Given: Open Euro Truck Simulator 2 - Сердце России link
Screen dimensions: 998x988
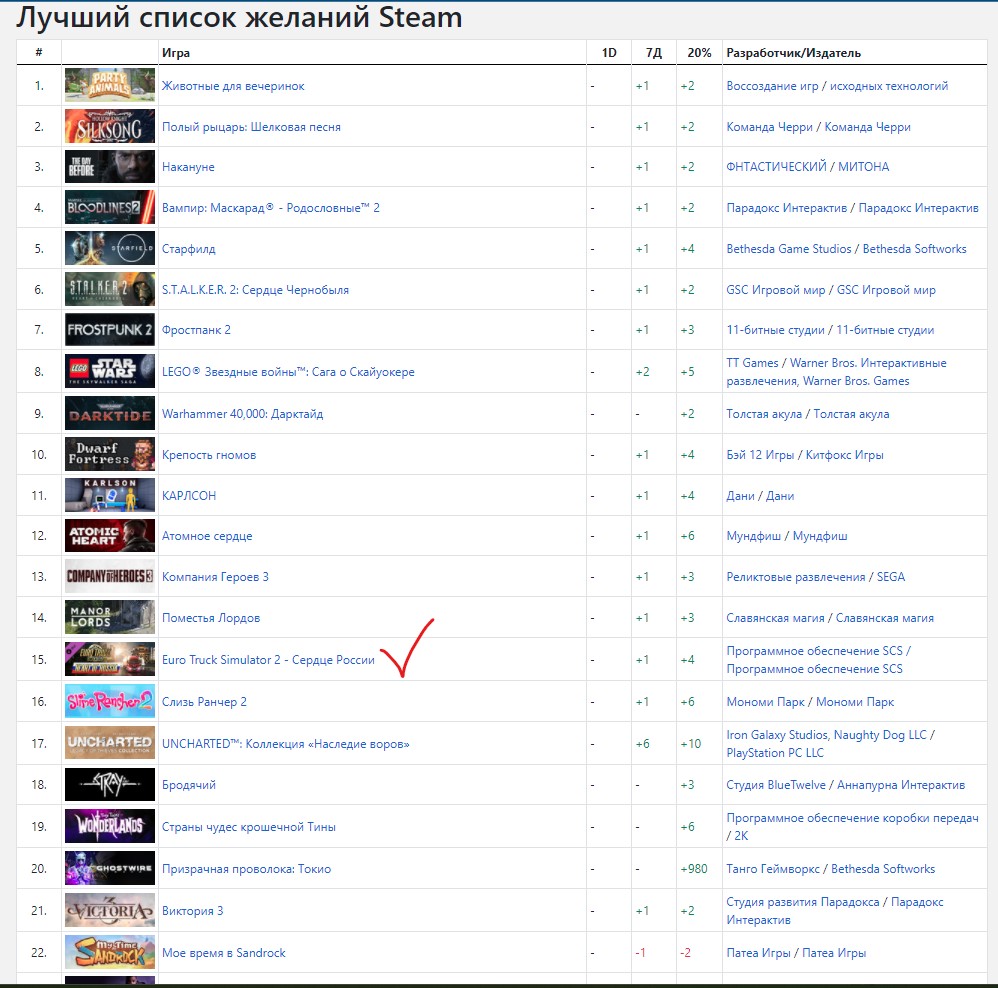Looking at the screenshot, I should click(x=268, y=660).
